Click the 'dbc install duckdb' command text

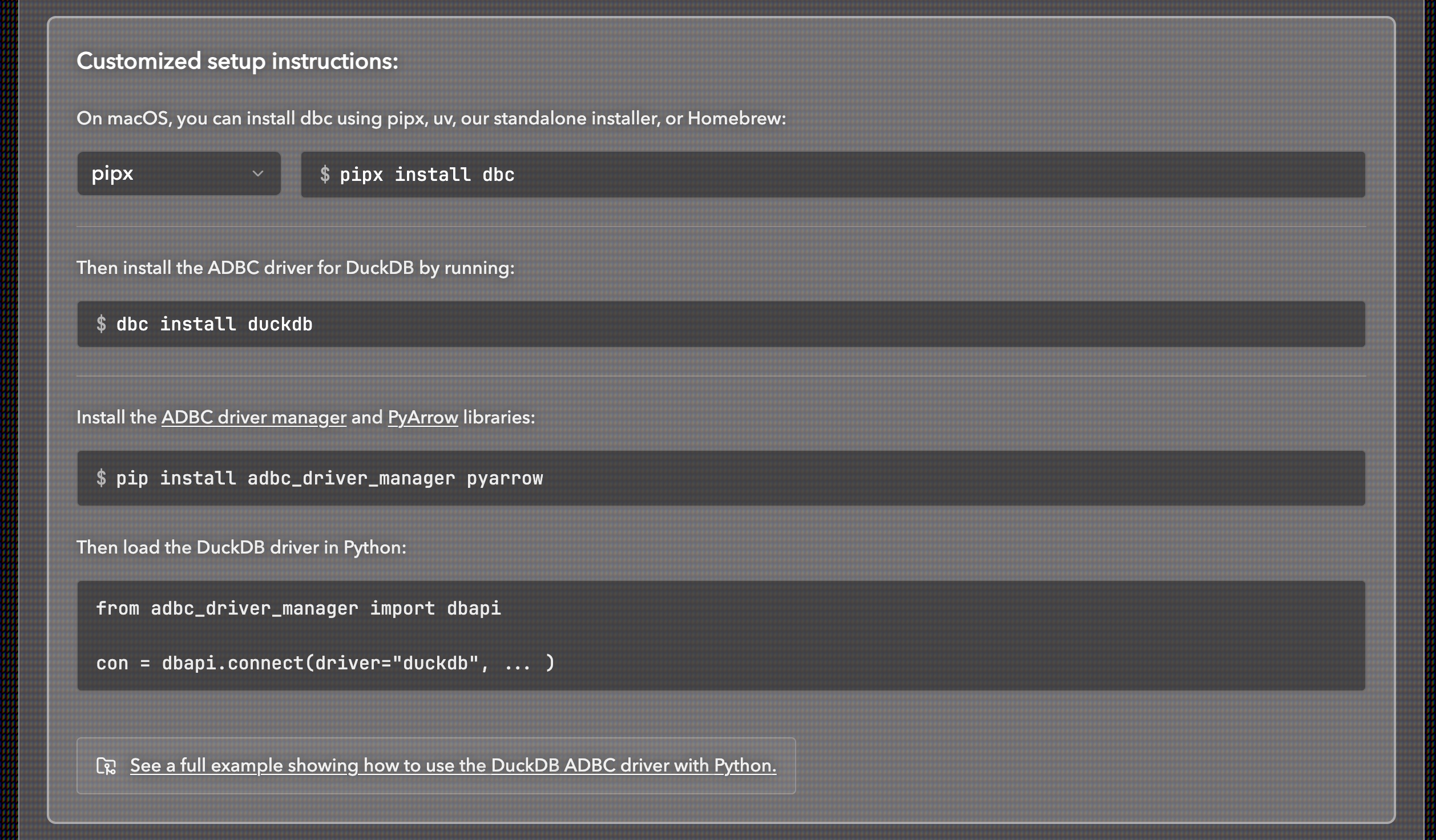(x=214, y=324)
